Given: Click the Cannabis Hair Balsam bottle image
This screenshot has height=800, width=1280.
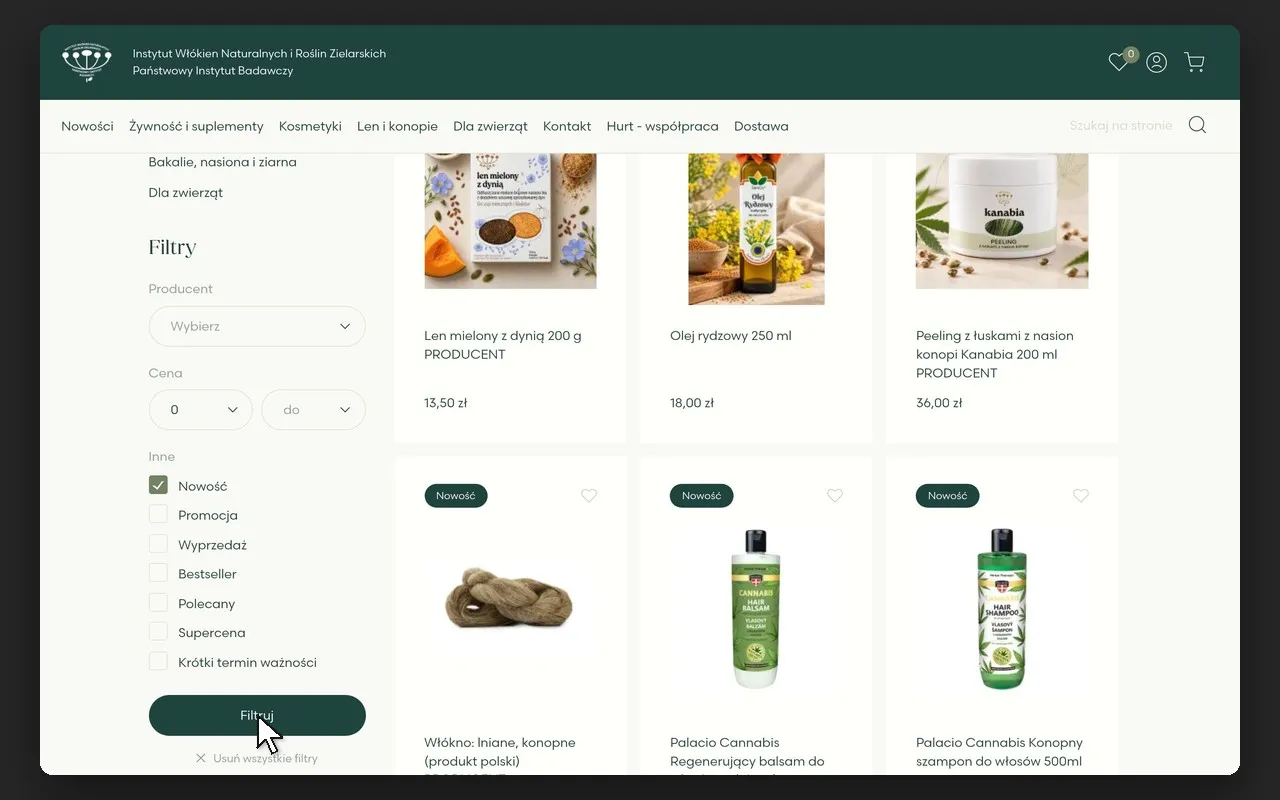Looking at the screenshot, I should pyautogui.click(x=756, y=608).
